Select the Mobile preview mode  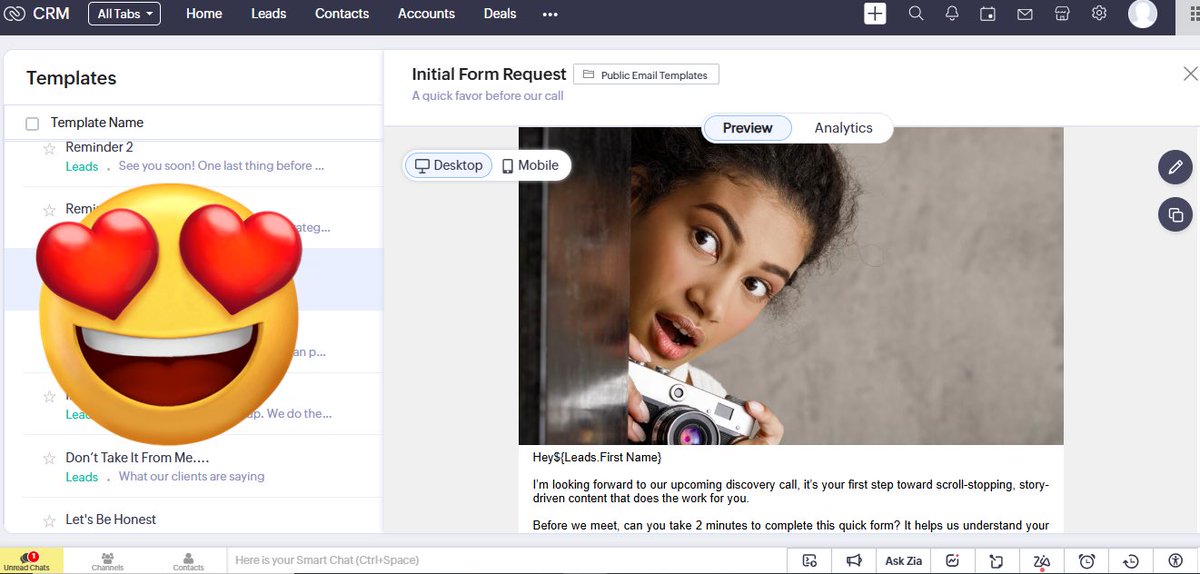point(530,165)
